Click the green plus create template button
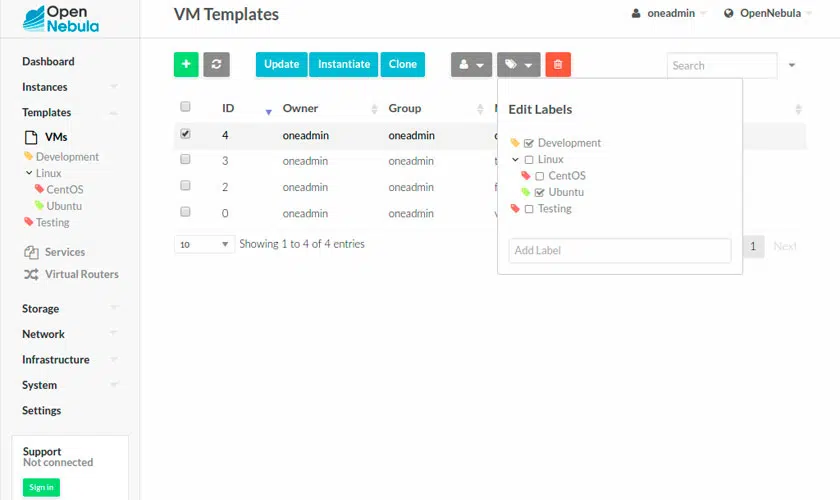Screen dimensions: 840x500 [x=186, y=64]
